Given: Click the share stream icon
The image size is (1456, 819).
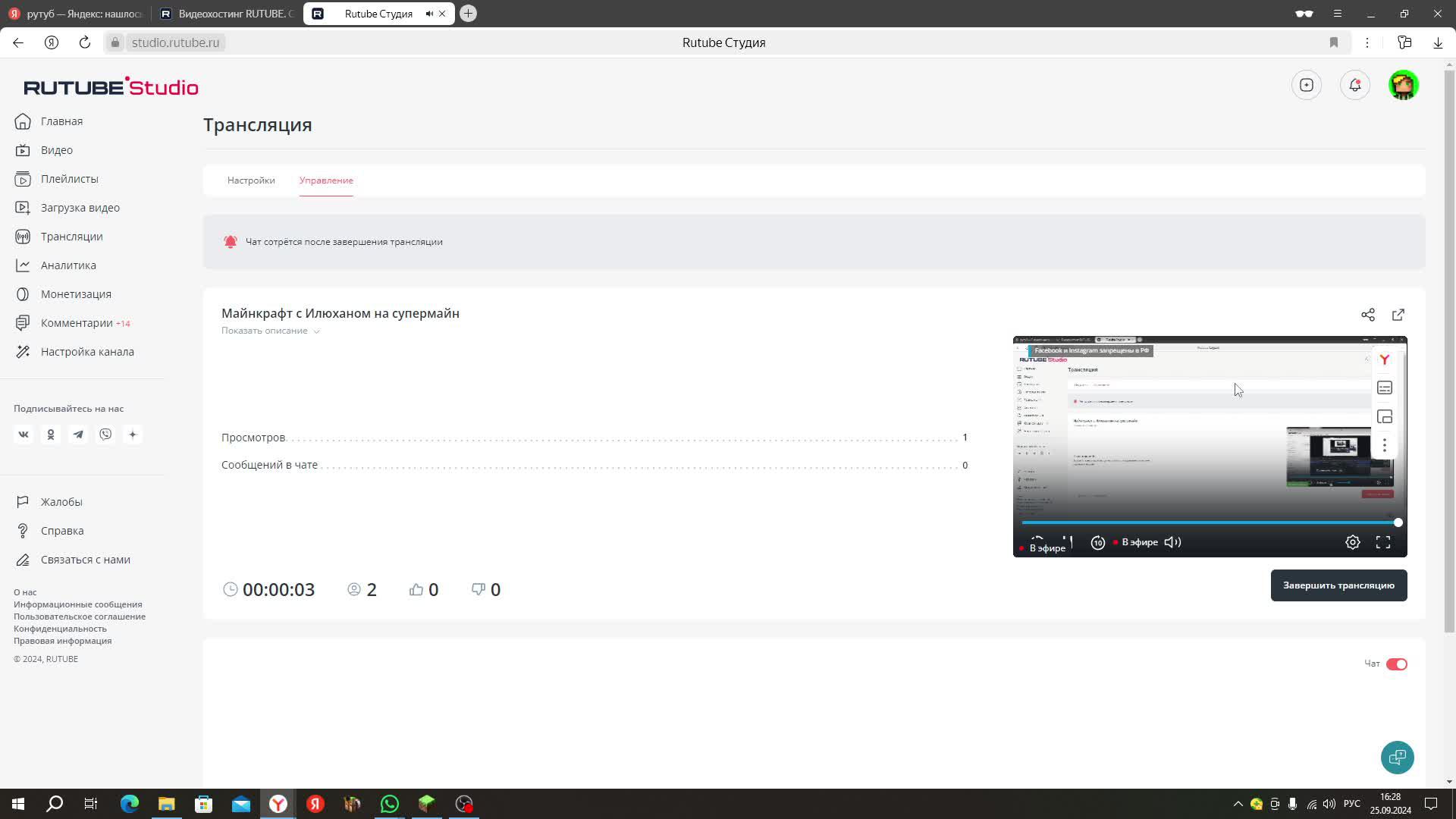Looking at the screenshot, I should 1367,315.
